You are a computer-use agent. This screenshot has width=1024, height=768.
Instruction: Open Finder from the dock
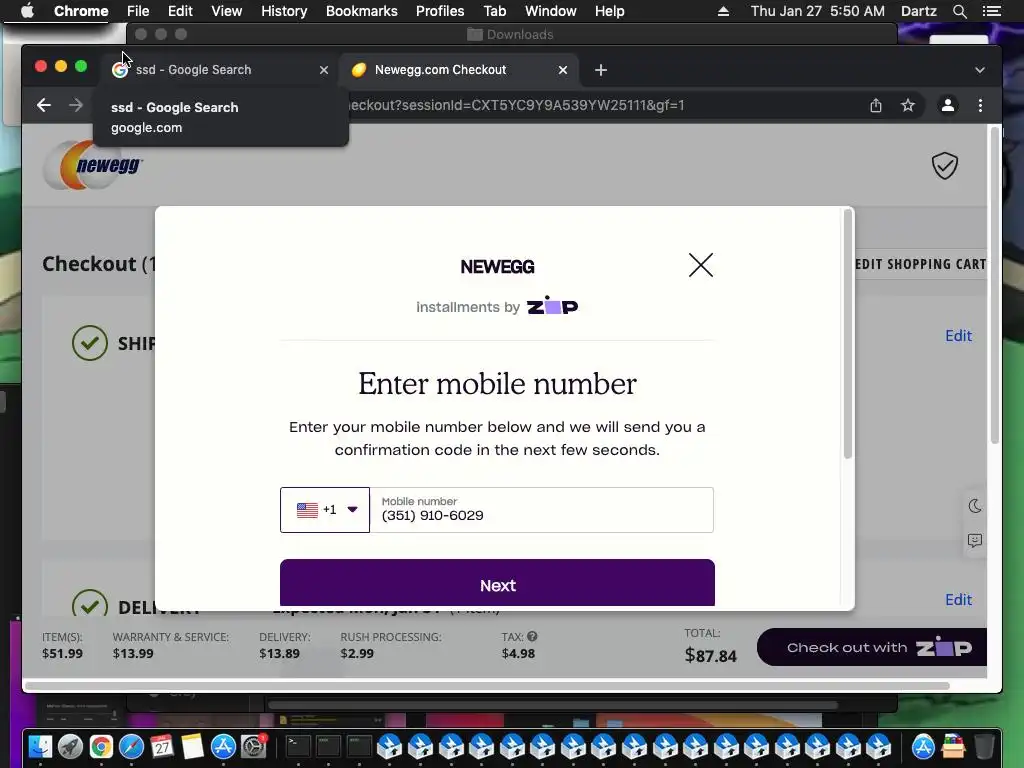tap(40, 746)
